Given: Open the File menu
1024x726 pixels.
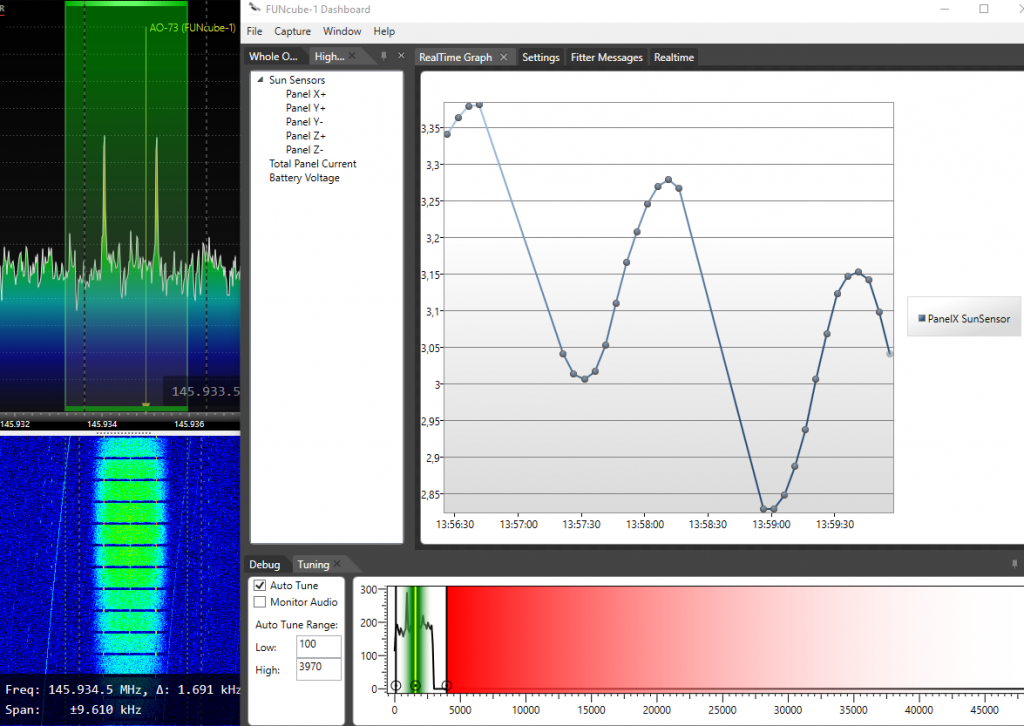Looking at the screenshot, I should coord(254,31).
